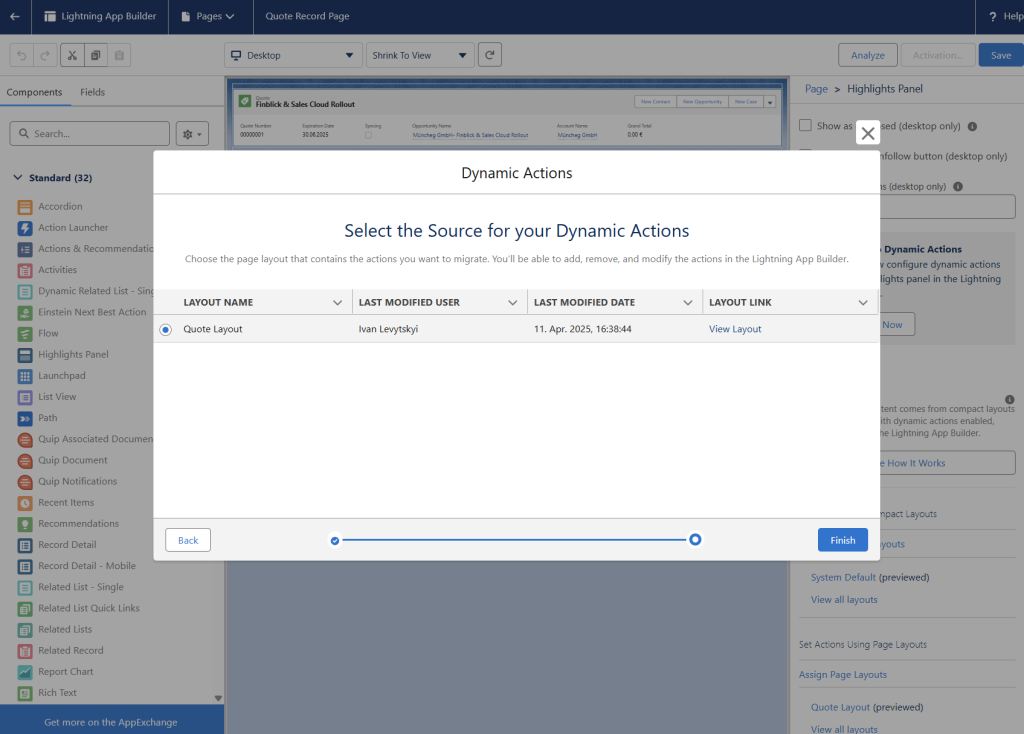The height and width of the screenshot is (734, 1024).
Task: Select the Quote Layout radio button
Action: tap(165, 329)
